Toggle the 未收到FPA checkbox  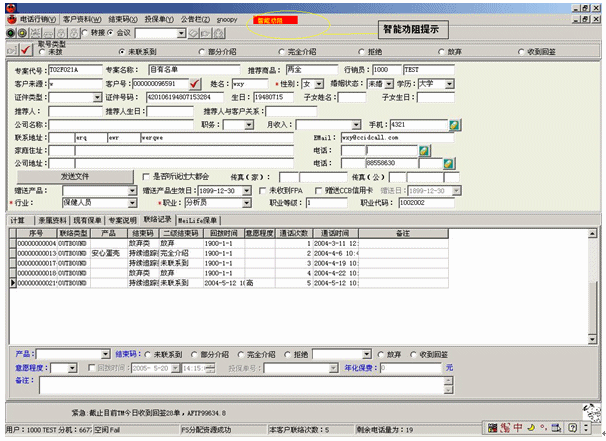[x=260, y=190]
